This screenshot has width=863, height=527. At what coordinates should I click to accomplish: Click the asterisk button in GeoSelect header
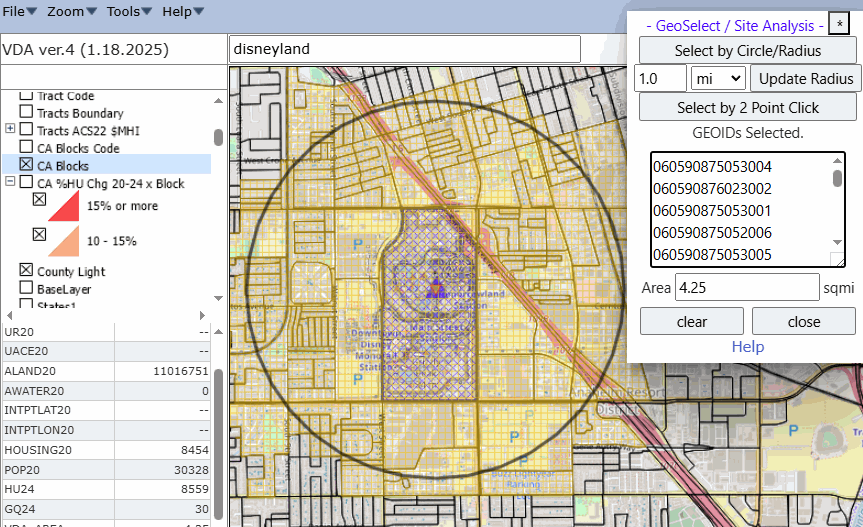[x=841, y=23]
